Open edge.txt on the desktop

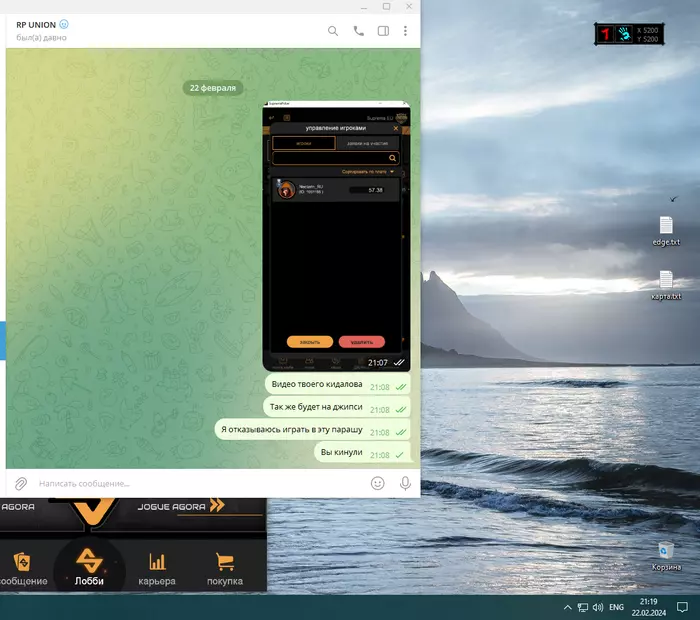tap(666, 231)
